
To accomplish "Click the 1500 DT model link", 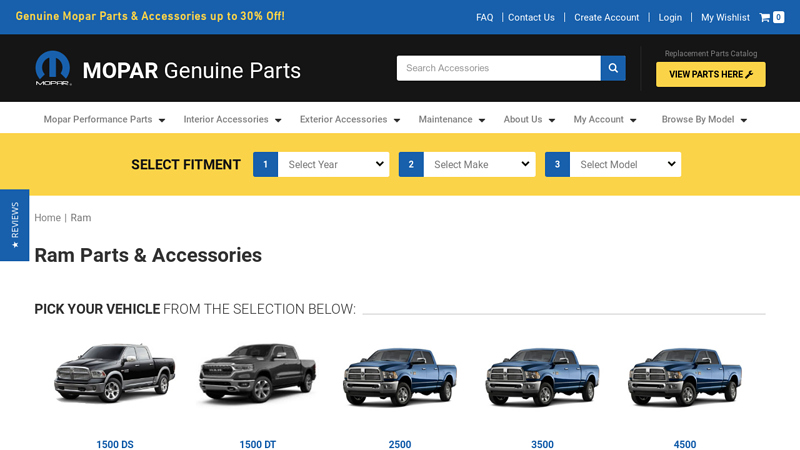I will point(258,444).
